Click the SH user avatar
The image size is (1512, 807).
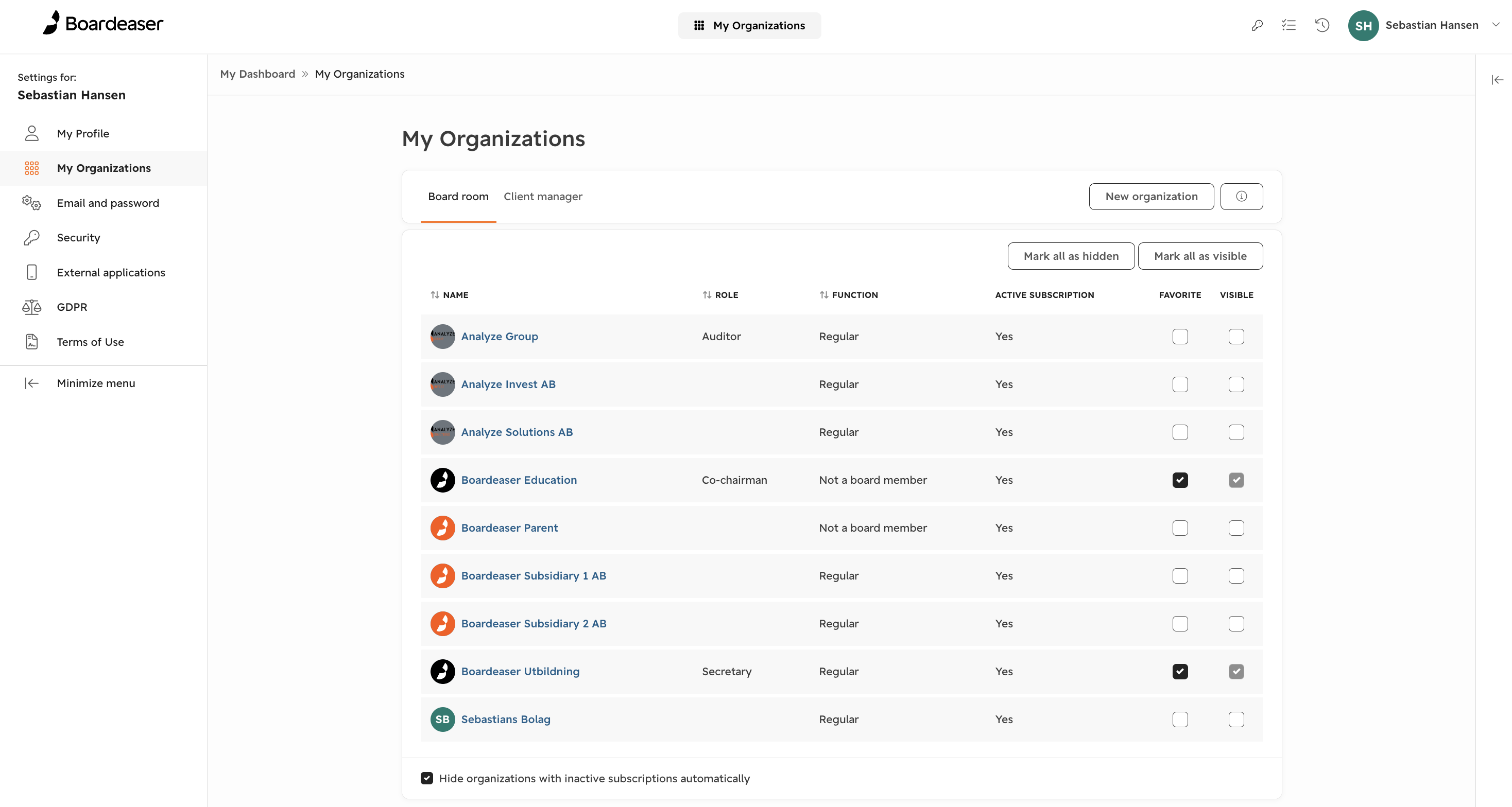[1363, 25]
